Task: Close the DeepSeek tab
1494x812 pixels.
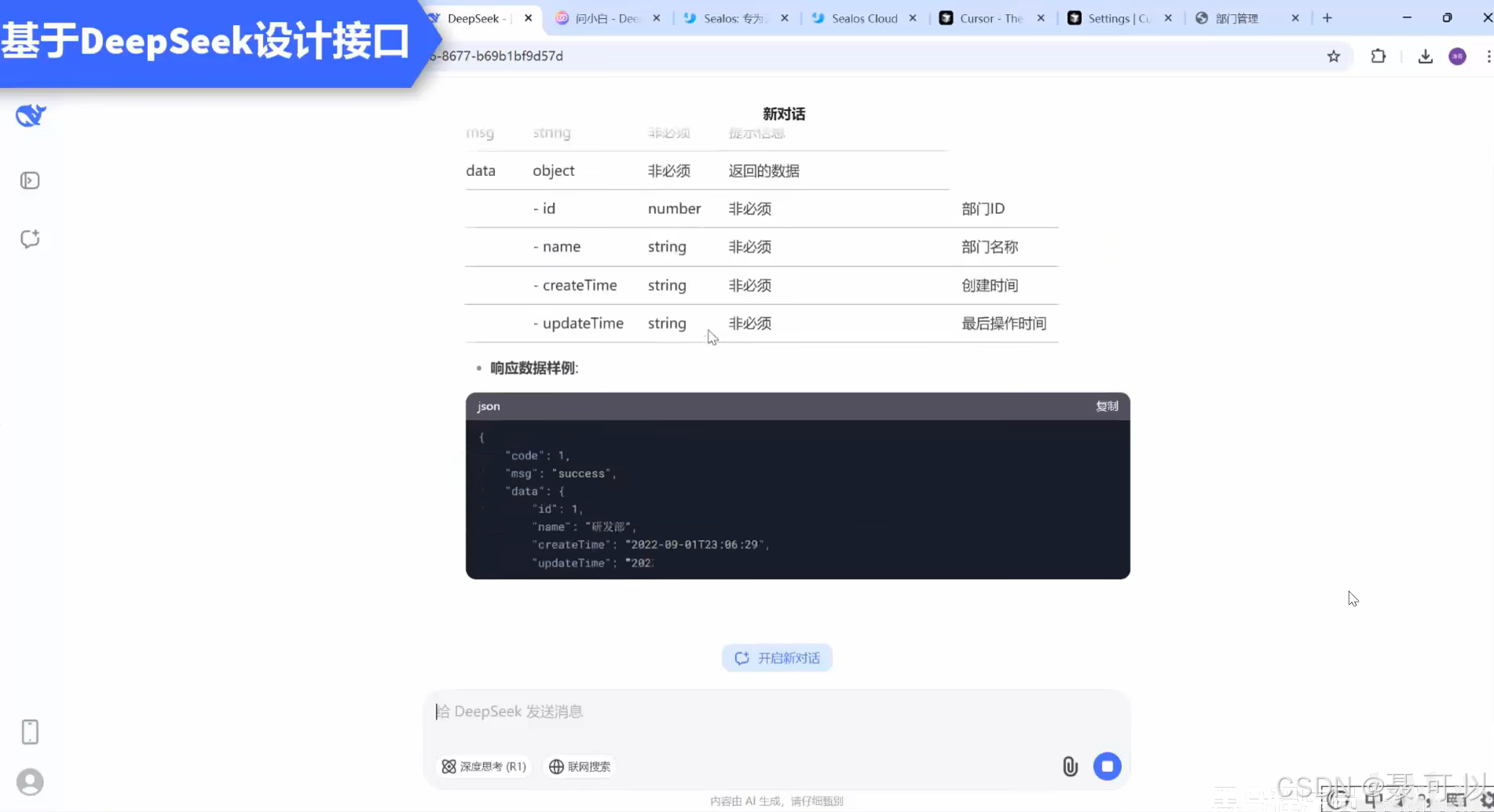Action: point(528,18)
